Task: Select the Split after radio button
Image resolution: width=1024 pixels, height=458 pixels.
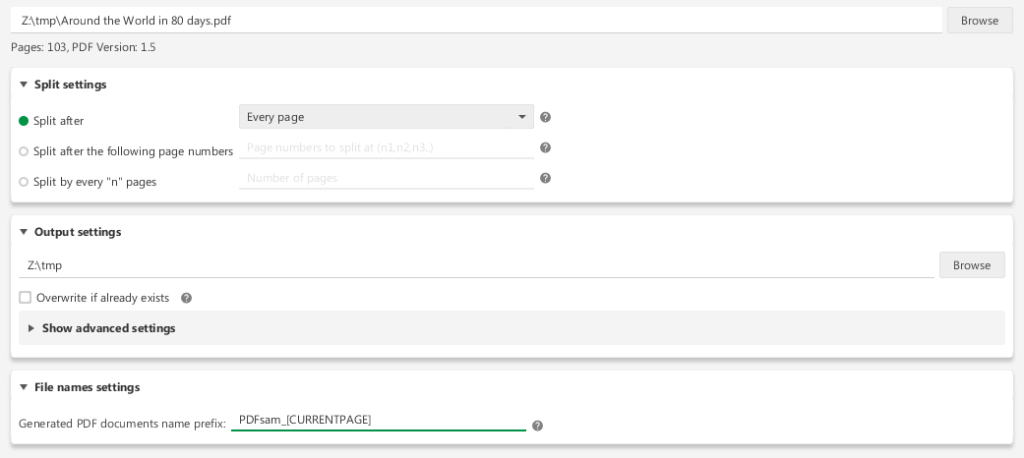Action: [x=25, y=120]
